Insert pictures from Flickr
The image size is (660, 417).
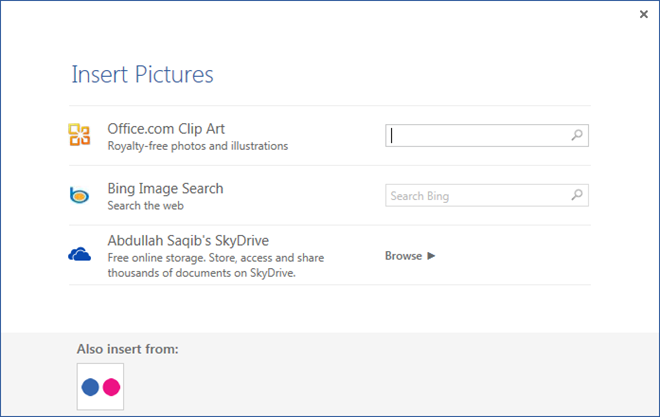click(100, 387)
